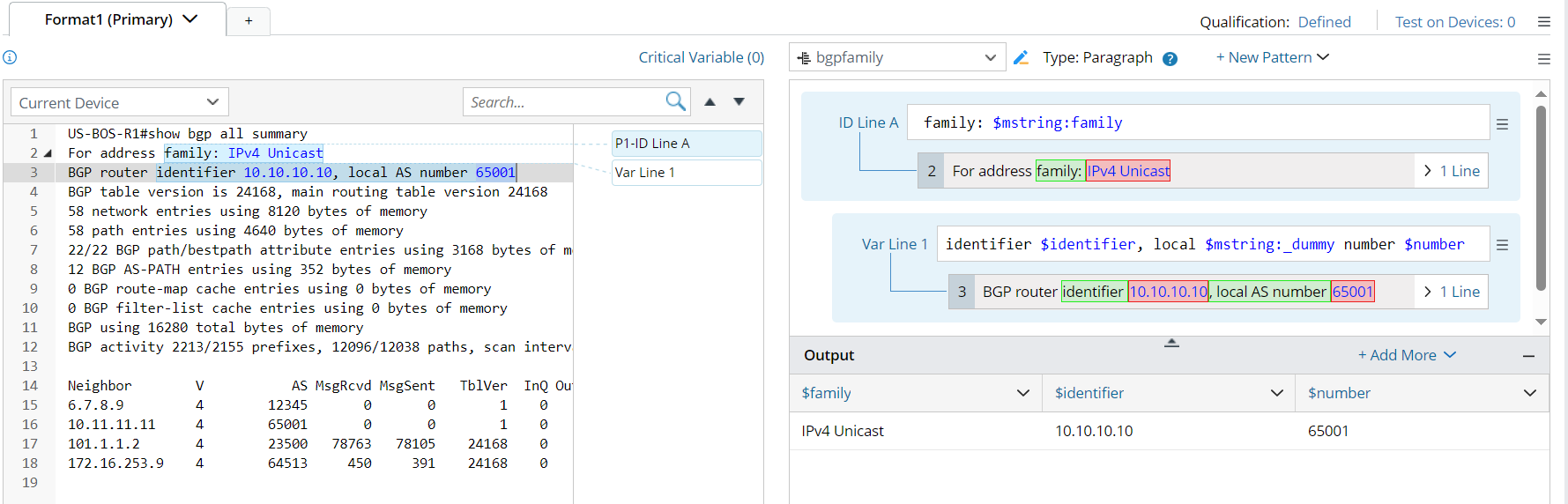The width and height of the screenshot is (1568, 504).
Task: Open the ID Line A hamburger menu
Action: tap(1502, 124)
